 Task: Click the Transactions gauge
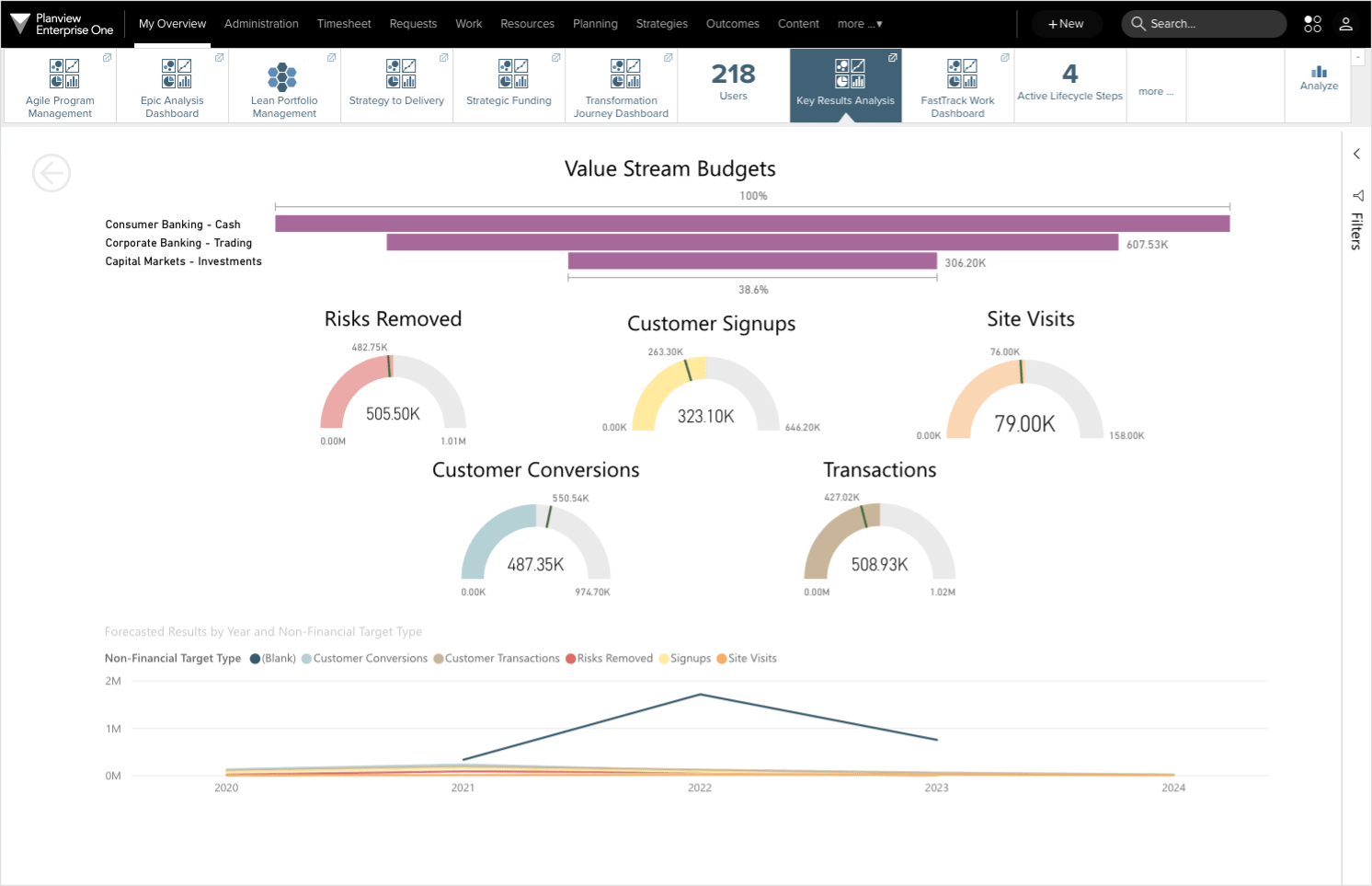880,540
